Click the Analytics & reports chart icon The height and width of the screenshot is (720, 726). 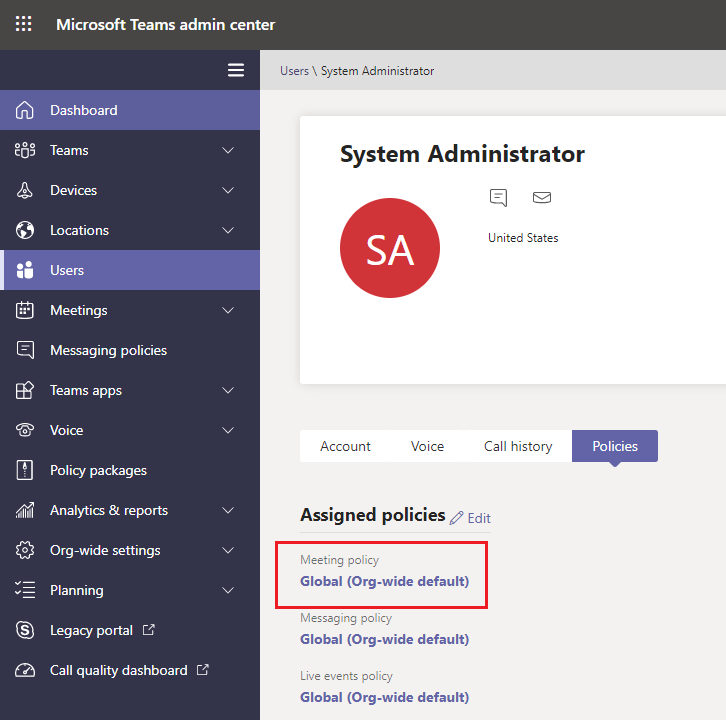pyautogui.click(x=25, y=510)
